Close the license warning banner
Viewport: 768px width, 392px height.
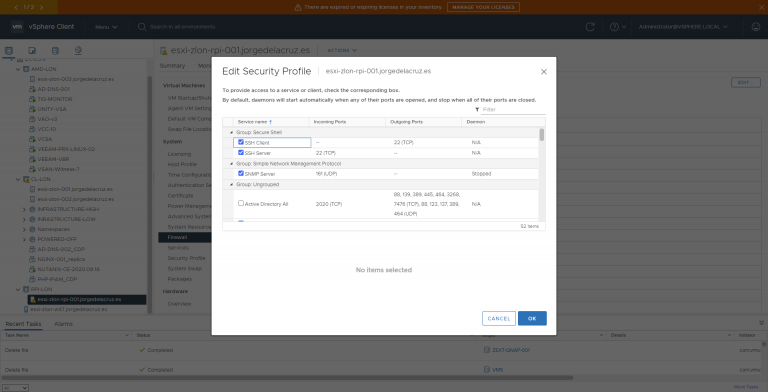tap(761, 7)
